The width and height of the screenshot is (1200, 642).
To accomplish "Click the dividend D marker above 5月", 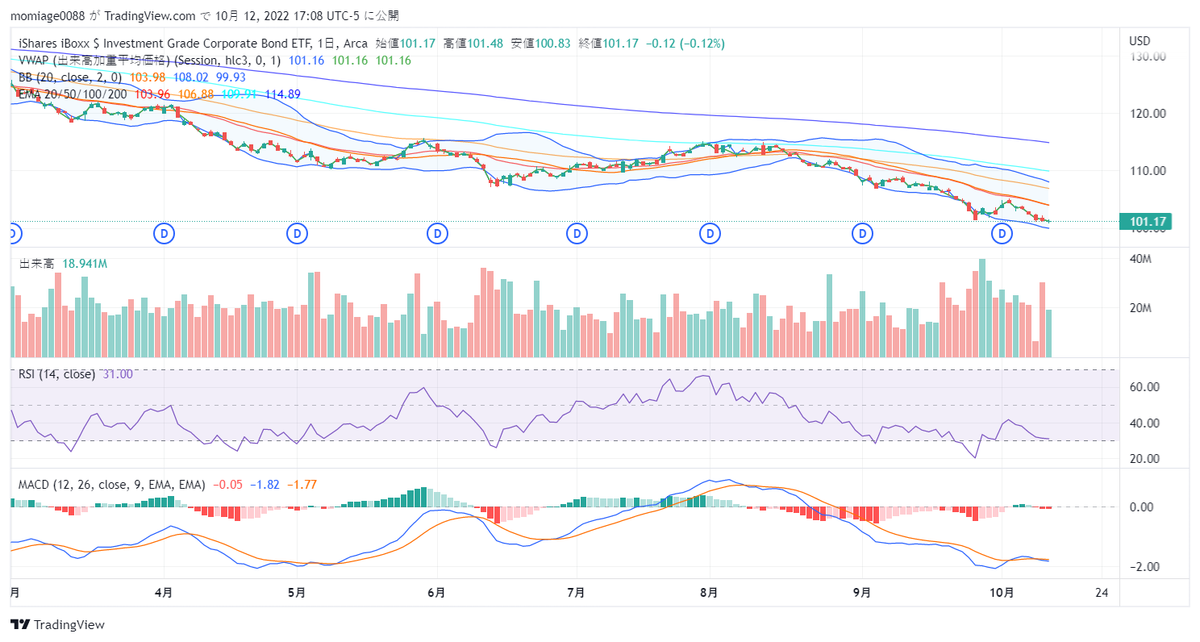I will click(297, 233).
